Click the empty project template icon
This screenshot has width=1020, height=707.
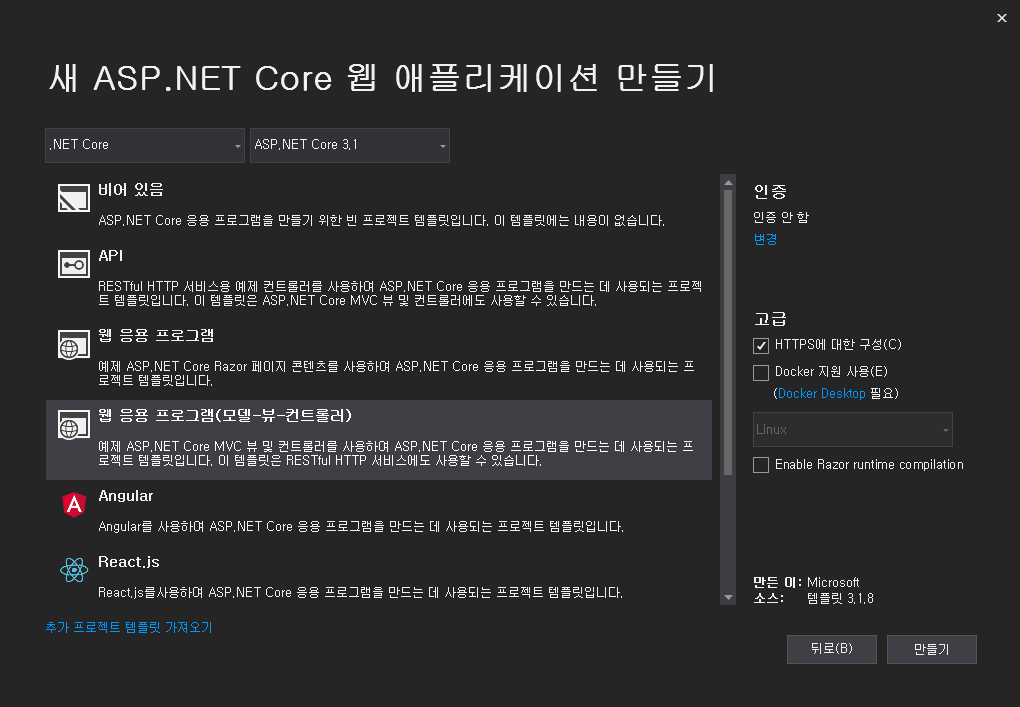click(74, 198)
